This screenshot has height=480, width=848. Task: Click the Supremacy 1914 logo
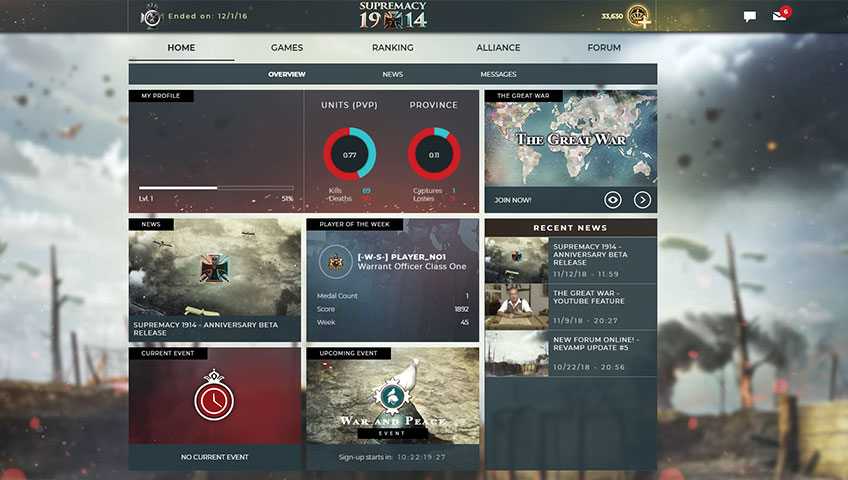click(392, 16)
